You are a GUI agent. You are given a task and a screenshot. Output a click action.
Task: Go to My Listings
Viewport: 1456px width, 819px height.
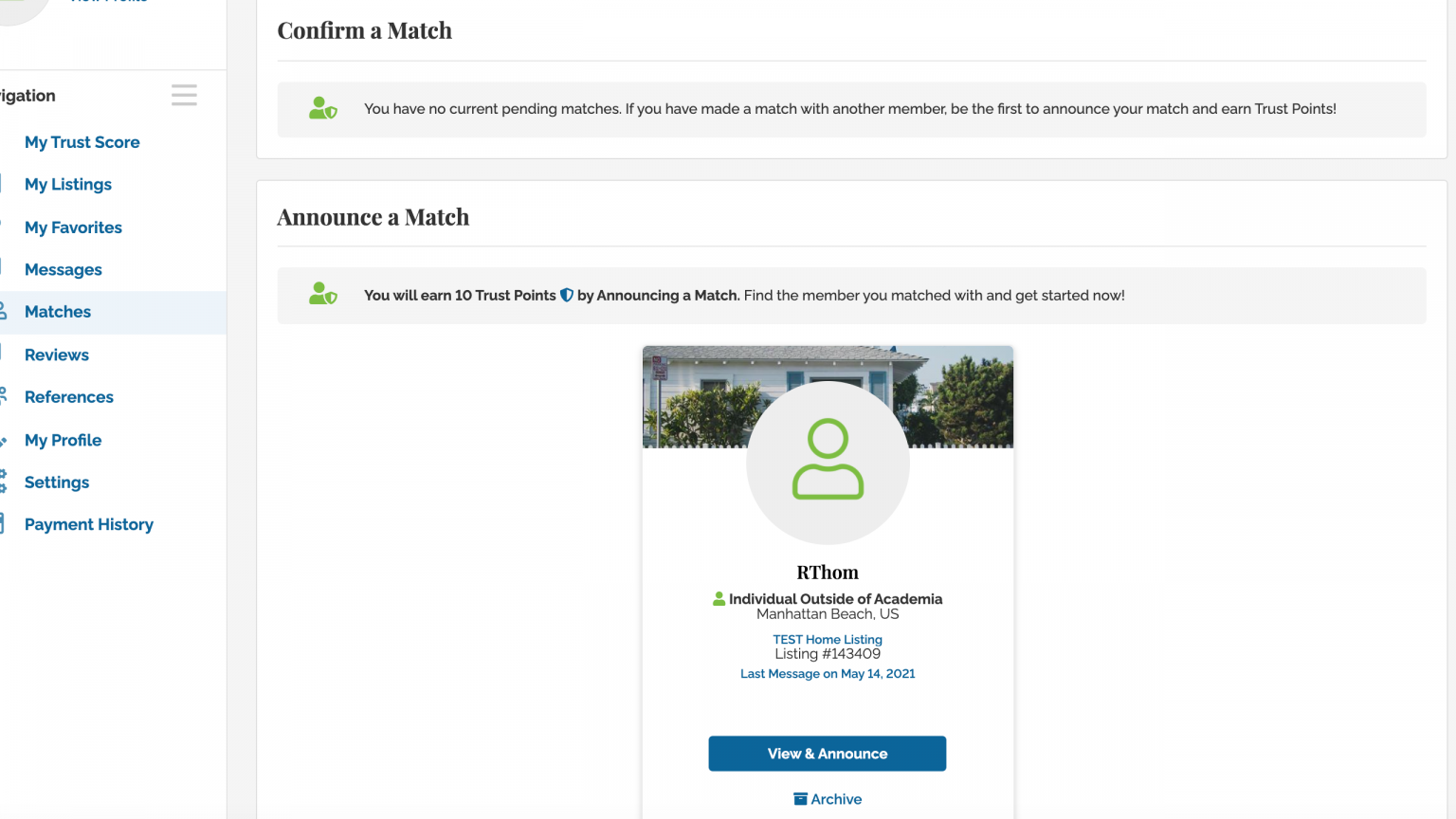click(x=68, y=184)
